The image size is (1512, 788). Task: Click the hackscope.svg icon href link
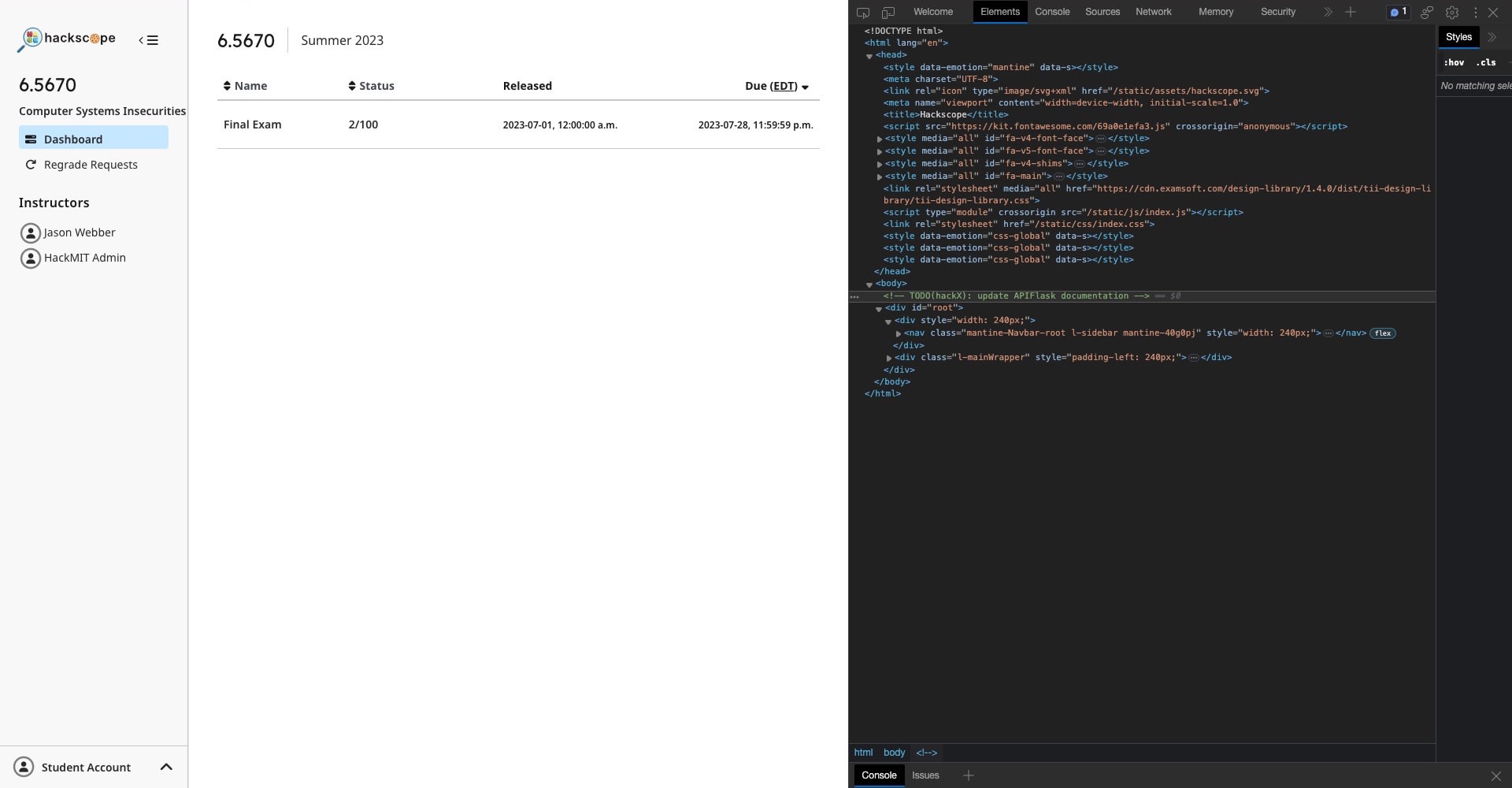(x=1185, y=91)
